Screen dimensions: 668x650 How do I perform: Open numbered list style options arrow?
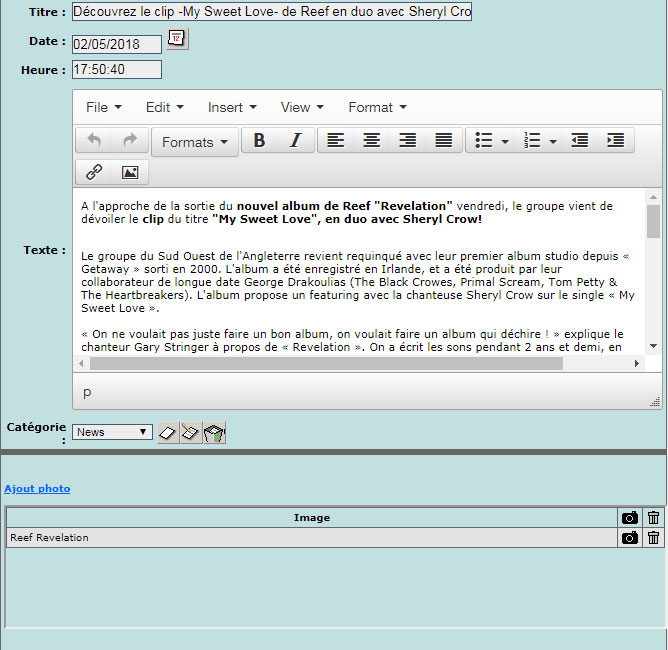tap(553, 141)
